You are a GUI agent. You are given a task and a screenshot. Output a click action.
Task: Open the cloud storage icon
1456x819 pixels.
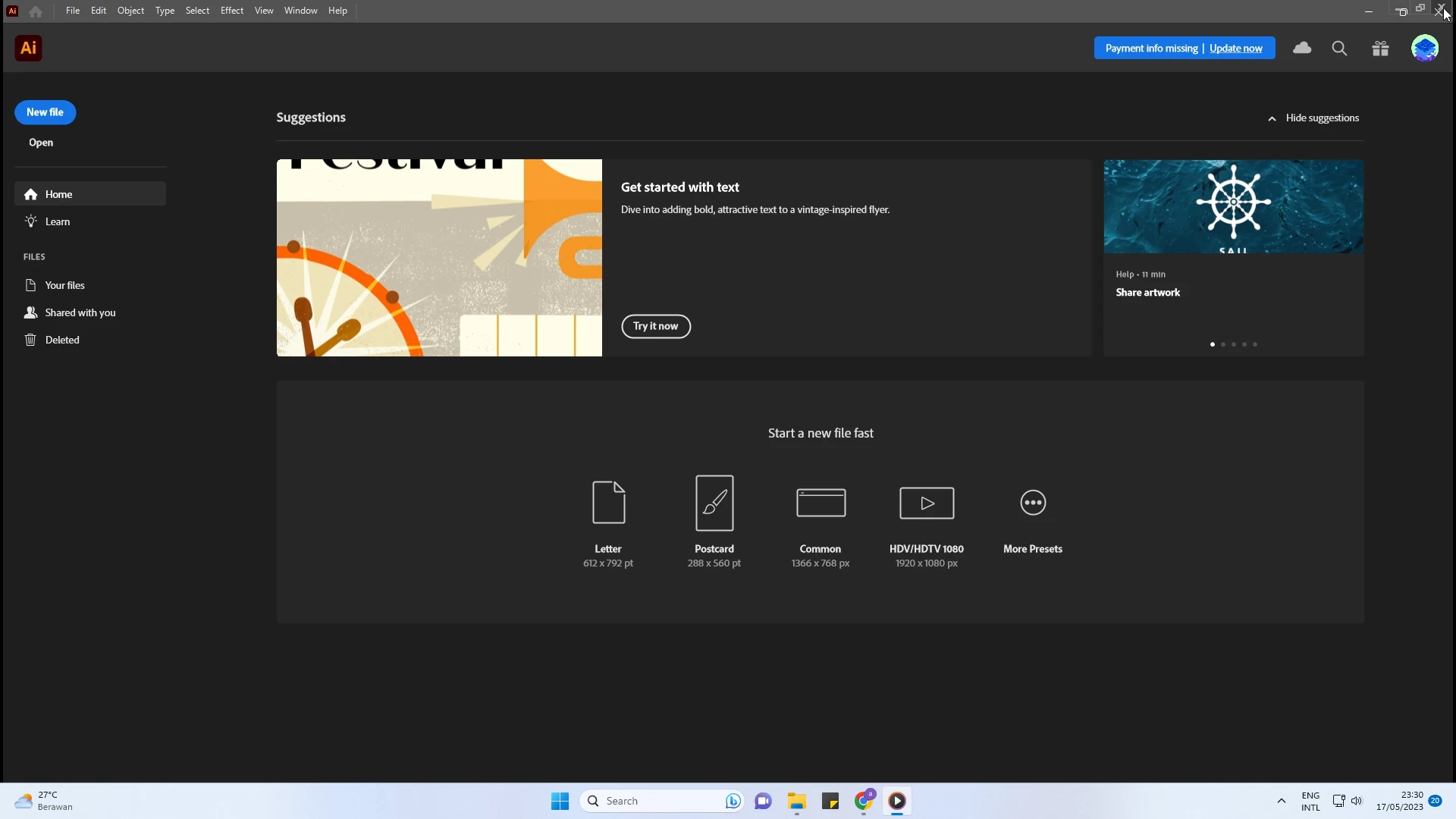(1302, 48)
